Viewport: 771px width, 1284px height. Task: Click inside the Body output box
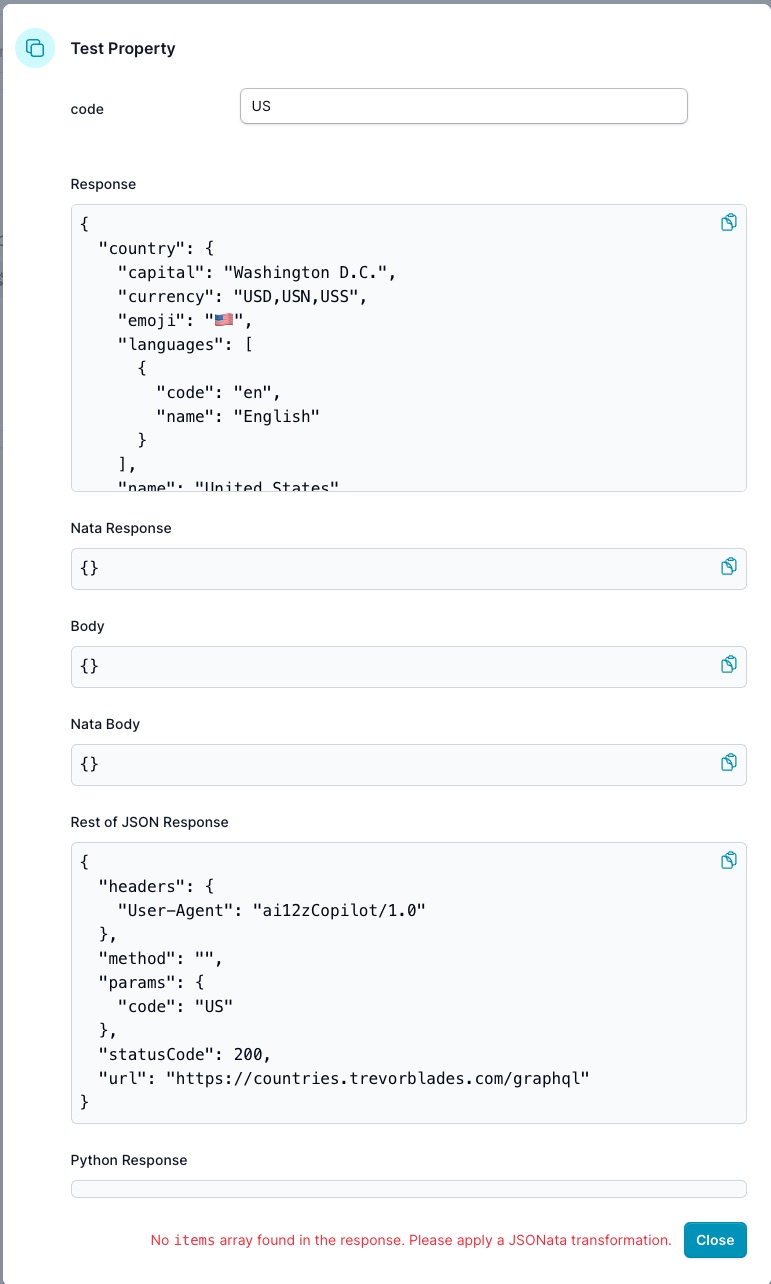click(x=400, y=666)
